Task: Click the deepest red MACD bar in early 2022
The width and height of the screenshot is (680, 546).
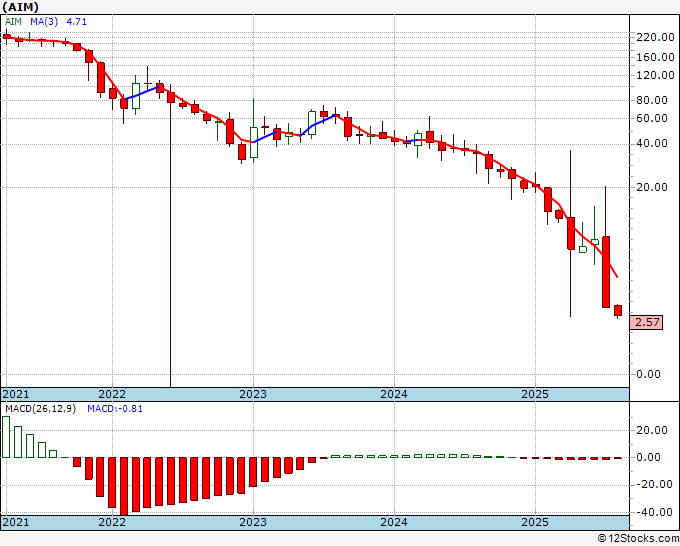Action: 124,486
